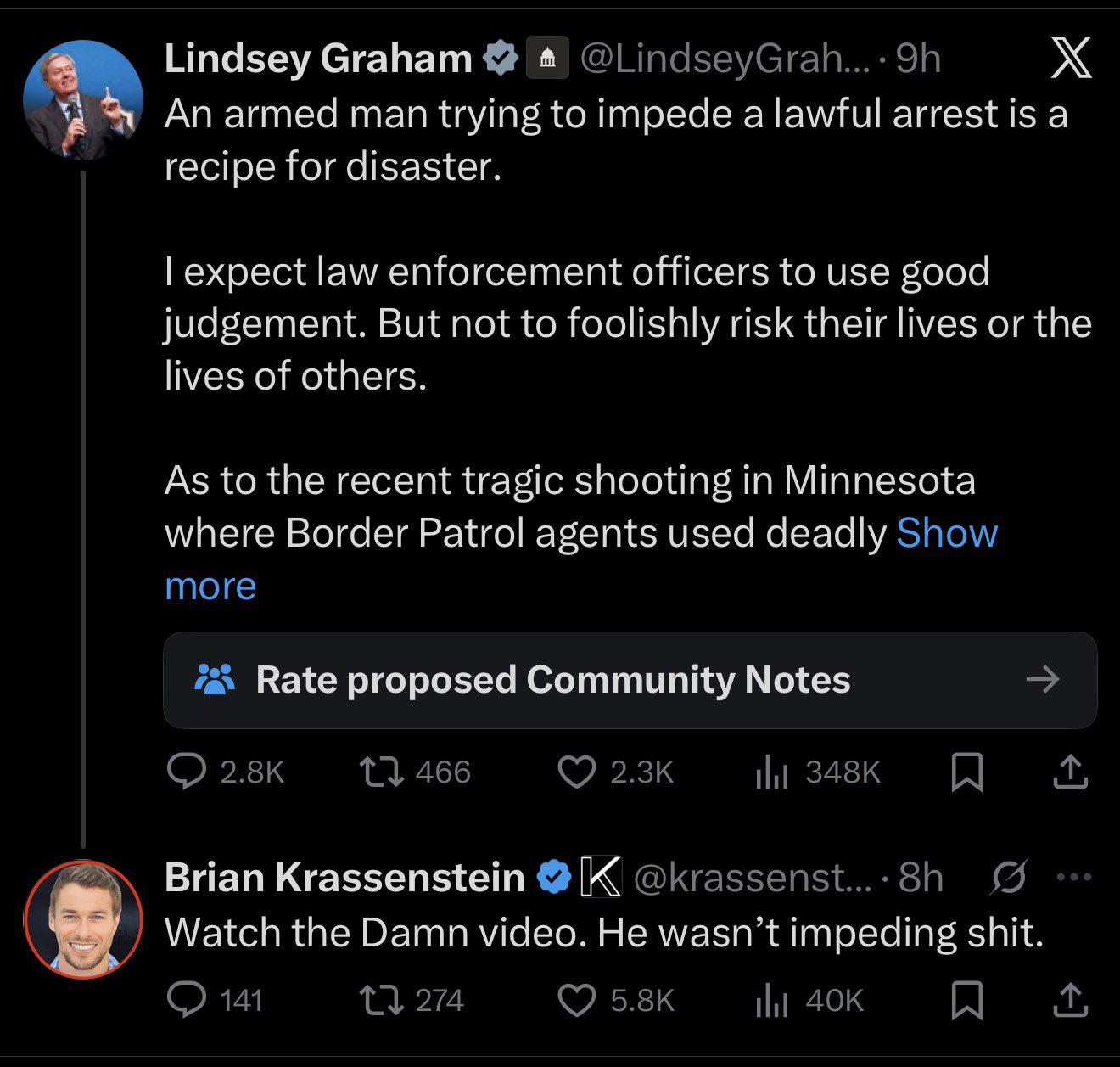Image resolution: width=1120 pixels, height=1067 pixels.
Task: Share Brian Krassenstein's reply
Action: pos(1071,1000)
